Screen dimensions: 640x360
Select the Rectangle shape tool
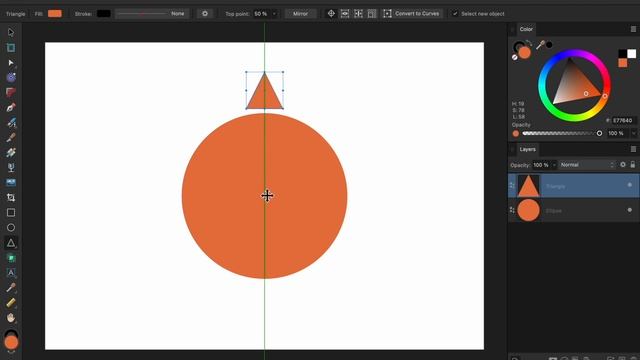click(11, 213)
